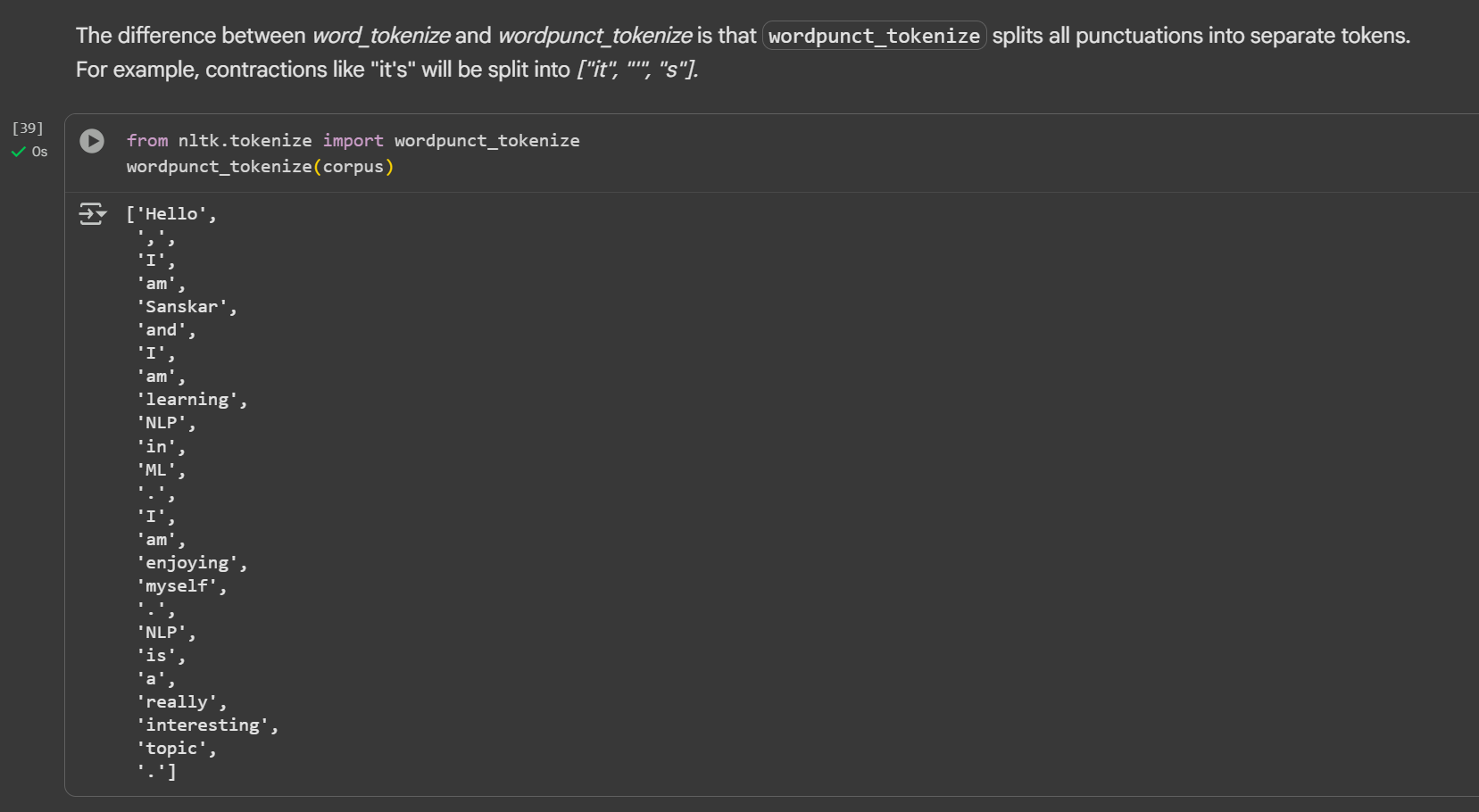Click the 'myself' output token

point(177,586)
